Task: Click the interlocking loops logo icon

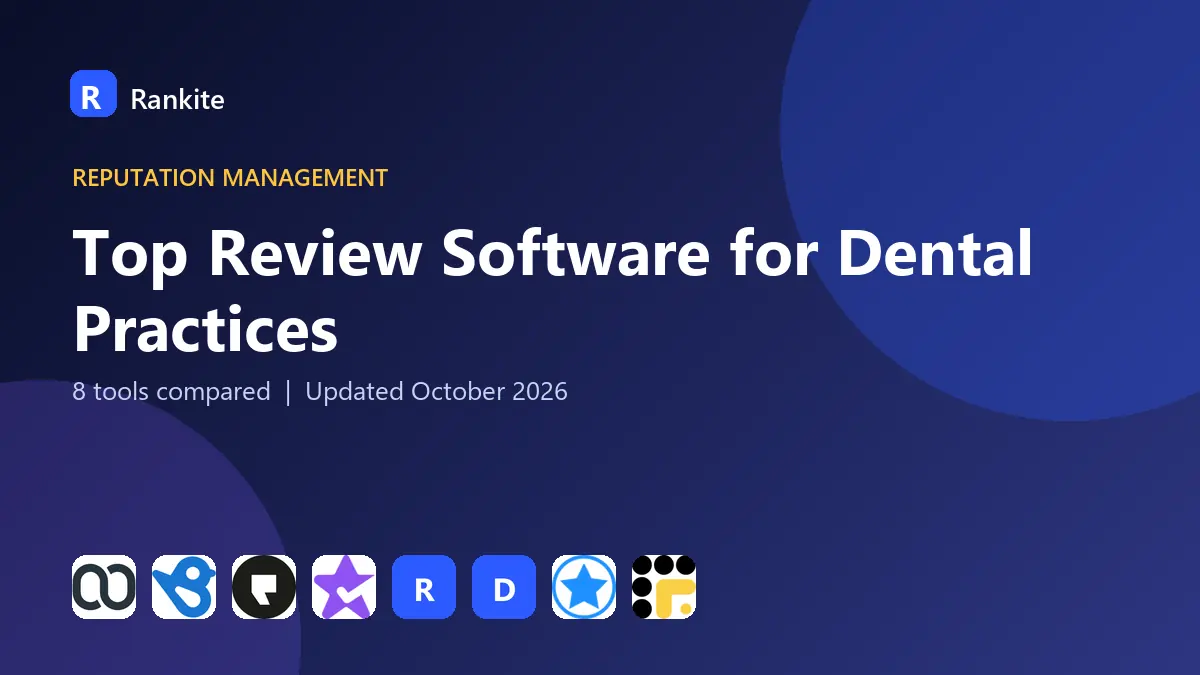Action: click(x=104, y=587)
